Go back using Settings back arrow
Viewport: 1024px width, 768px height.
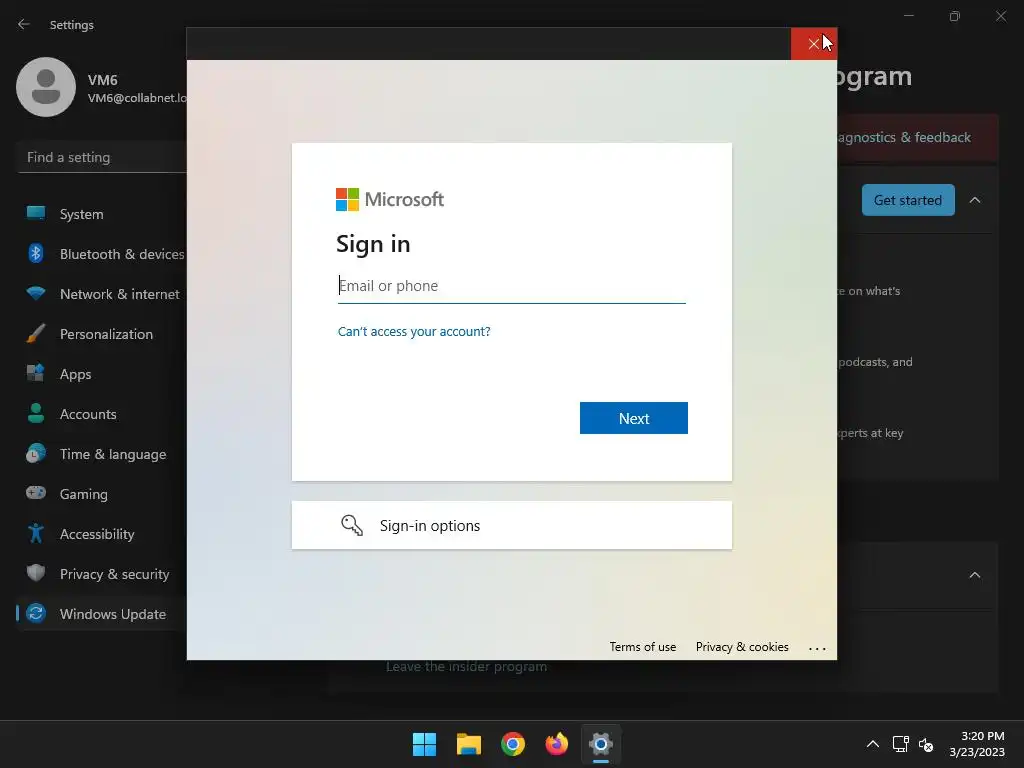point(24,24)
